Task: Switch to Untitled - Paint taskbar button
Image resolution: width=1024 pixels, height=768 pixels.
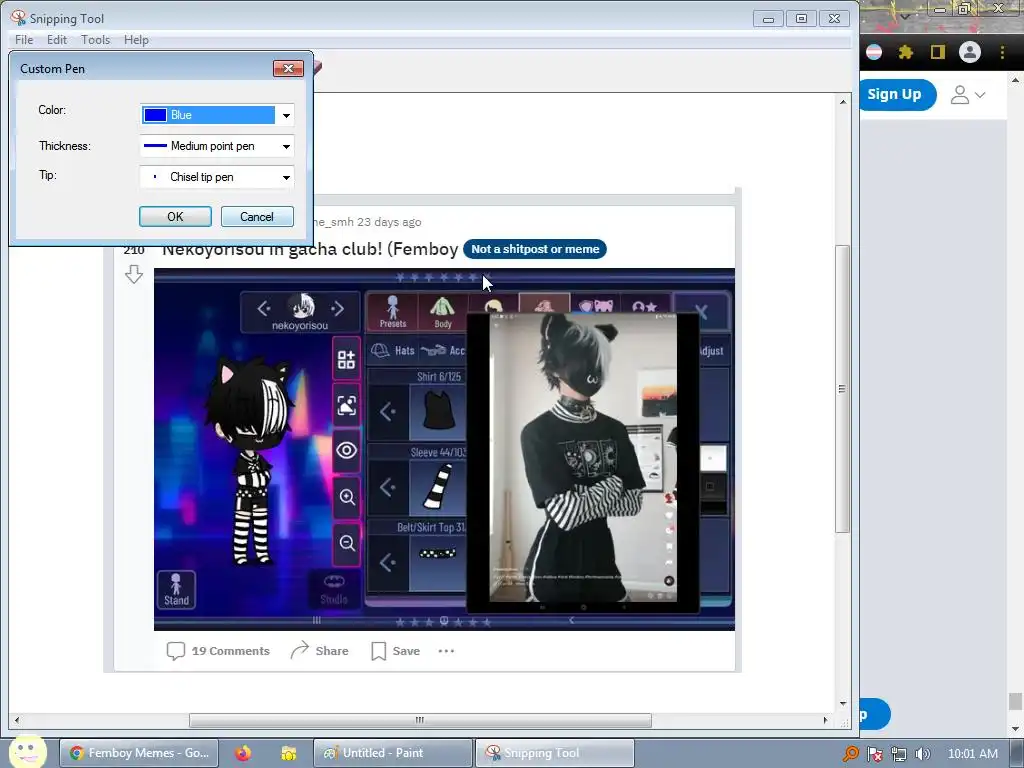Action: 392,753
